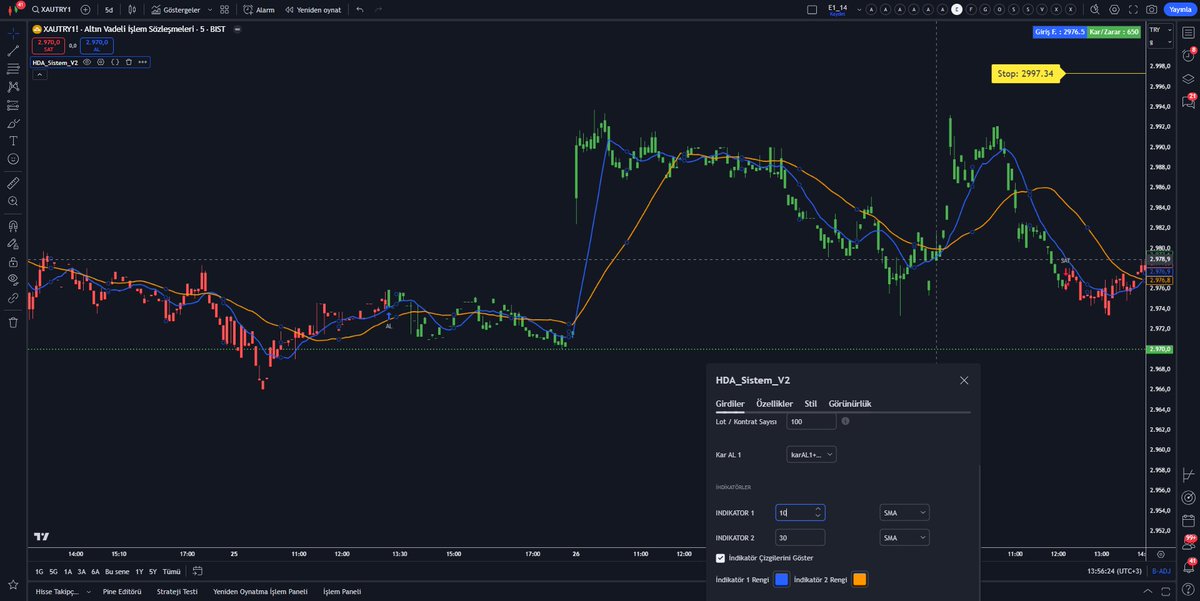Click the INDIKATOR 1 value field
The width and height of the screenshot is (1200, 601).
800,512
